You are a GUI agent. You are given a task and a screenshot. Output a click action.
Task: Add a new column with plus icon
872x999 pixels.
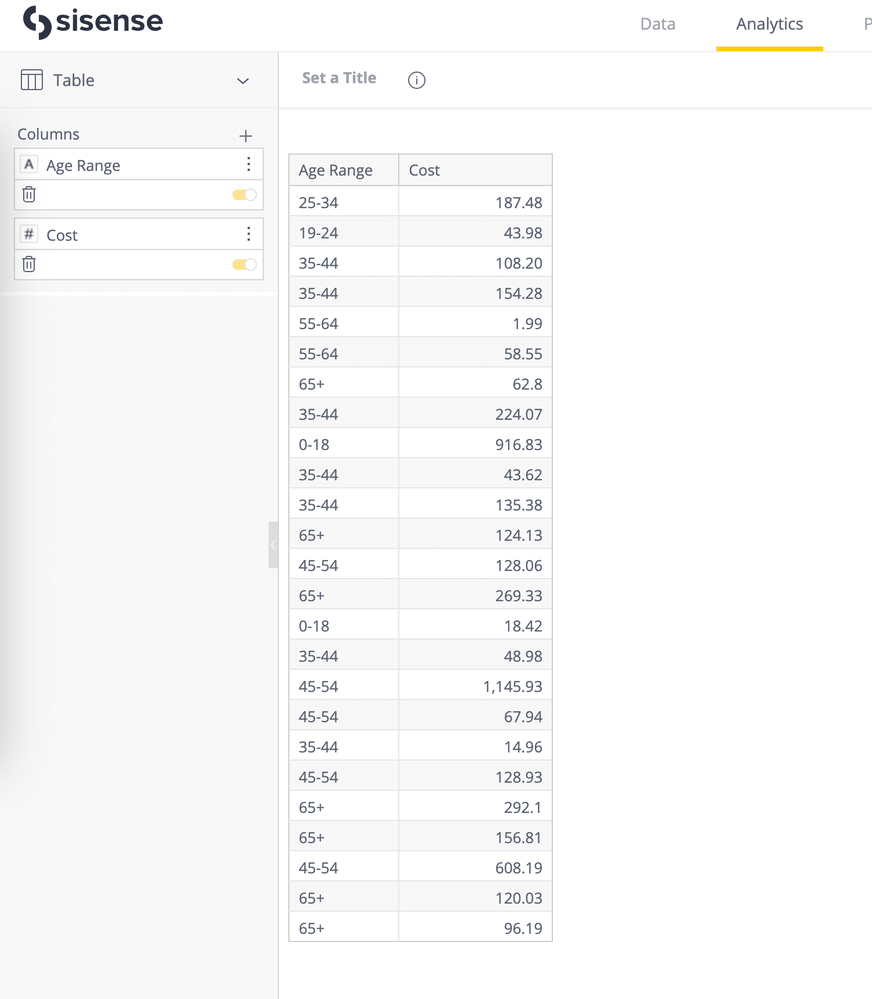click(x=246, y=136)
